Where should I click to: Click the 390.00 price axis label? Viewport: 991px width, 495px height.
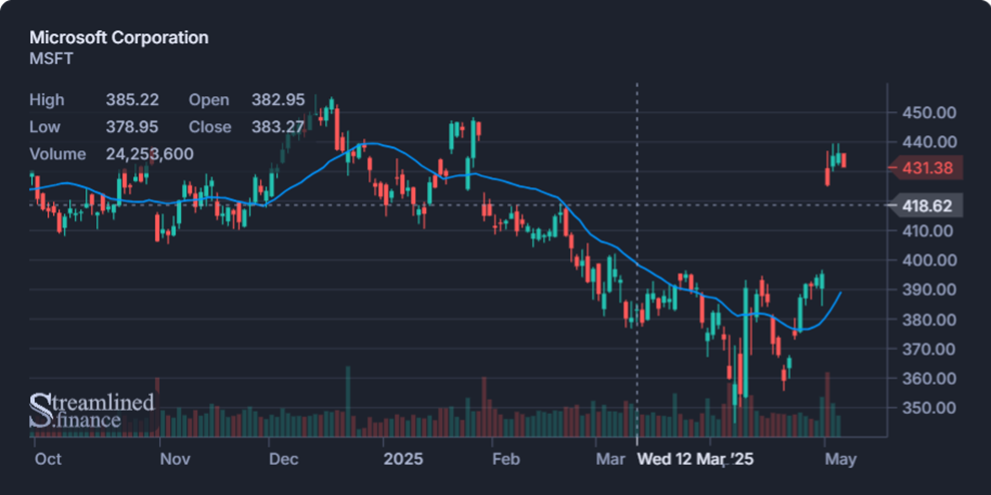point(928,290)
